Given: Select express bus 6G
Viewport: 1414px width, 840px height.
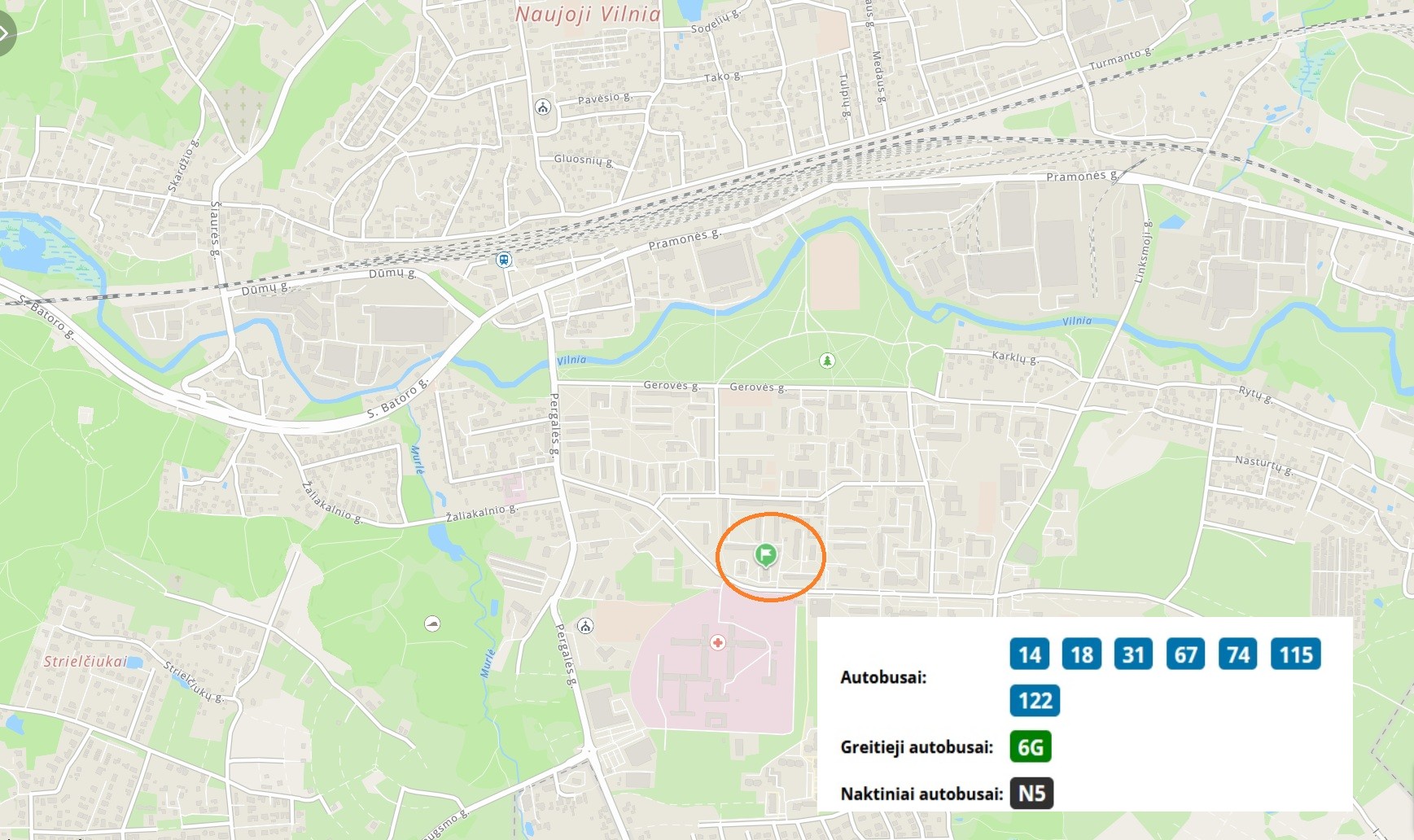Looking at the screenshot, I should click(x=1031, y=746).
